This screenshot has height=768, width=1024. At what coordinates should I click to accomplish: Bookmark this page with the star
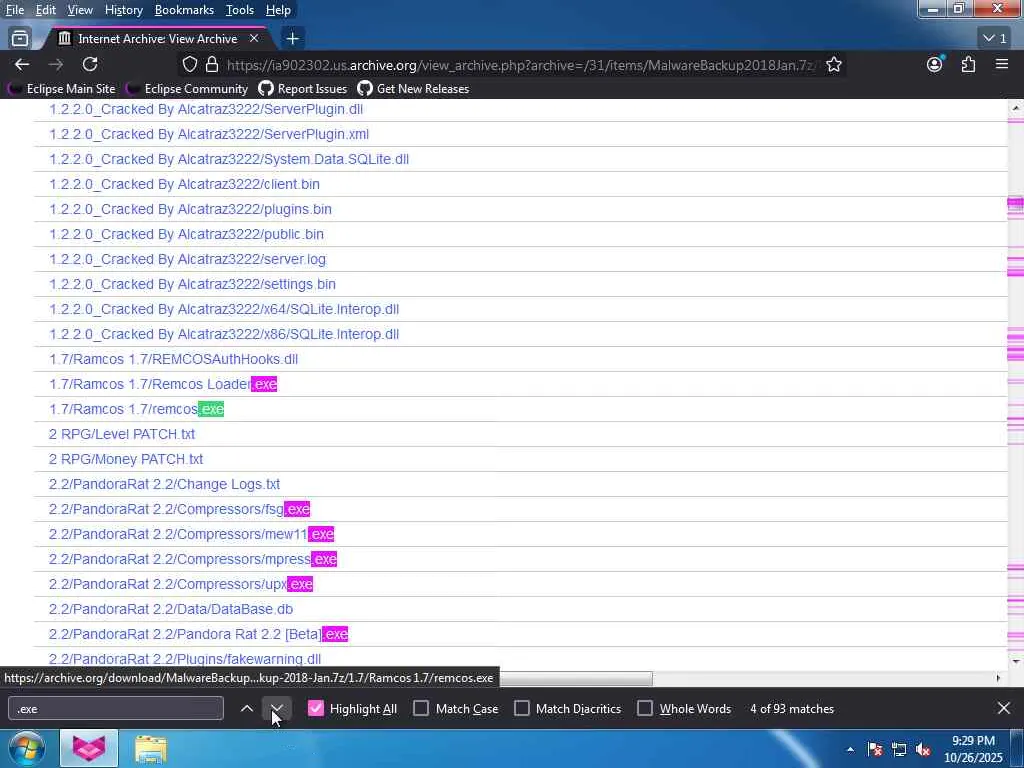[x=834, y=65]
